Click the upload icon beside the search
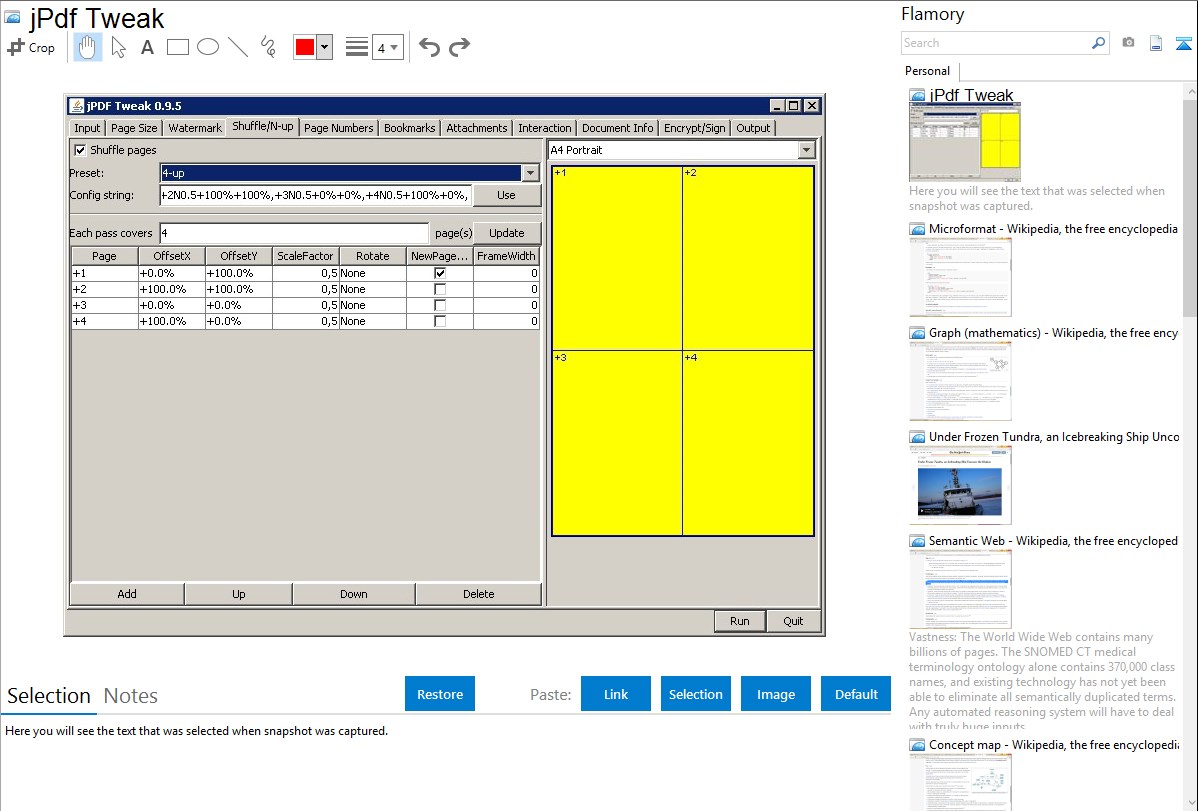Screen dimensions: 1198x811 1183,43
